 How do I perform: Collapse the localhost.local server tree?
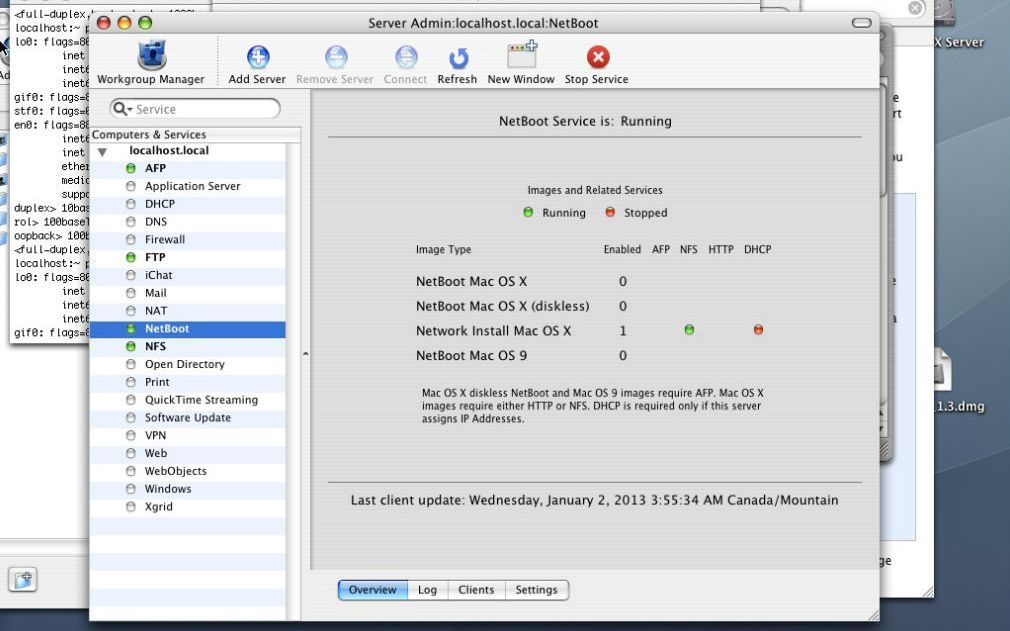click(102, 152)
